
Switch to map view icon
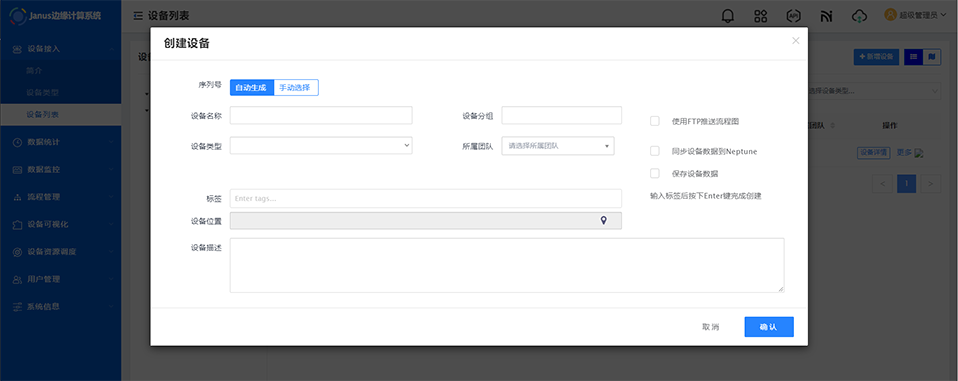pyautogui.click(x=932, y=57)
